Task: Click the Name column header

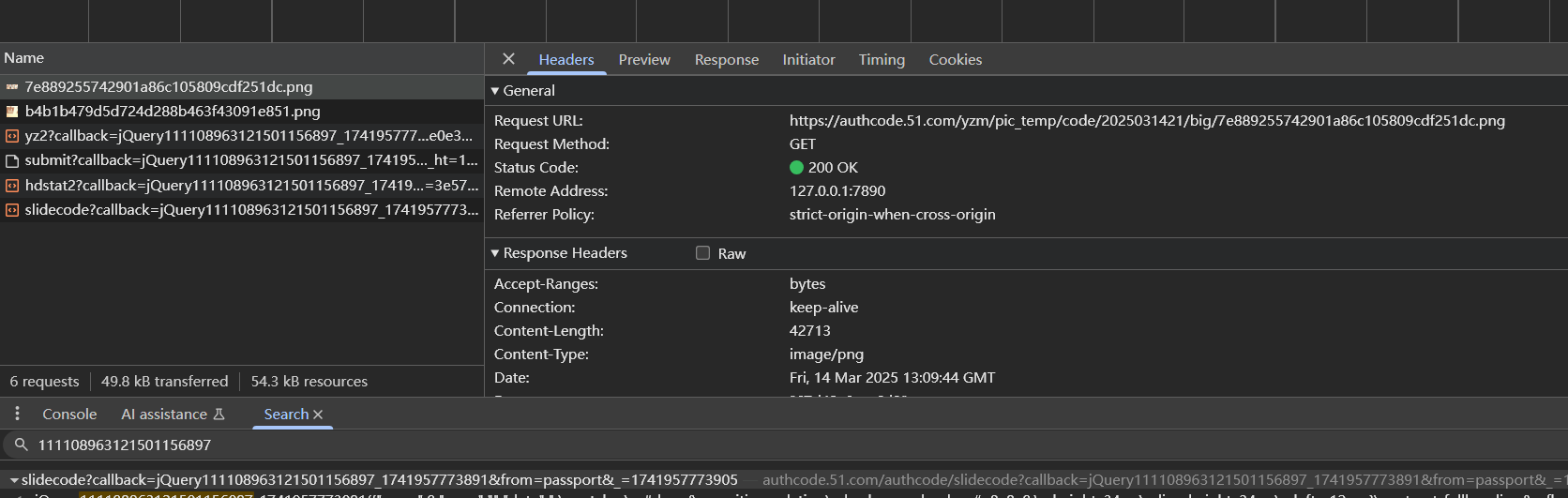Action: click(x=24, y=58)
